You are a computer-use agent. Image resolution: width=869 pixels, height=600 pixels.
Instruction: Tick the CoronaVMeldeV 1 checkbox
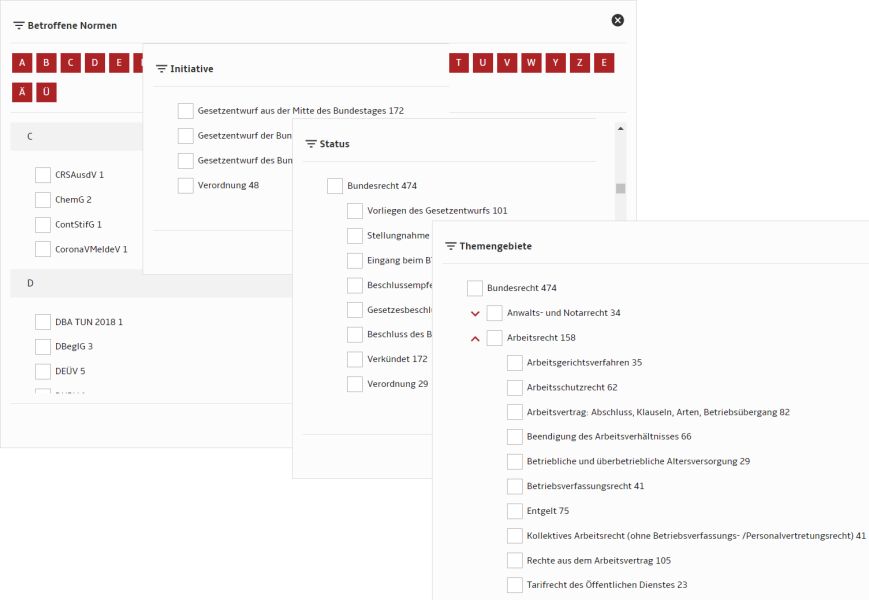coord(43,249)
